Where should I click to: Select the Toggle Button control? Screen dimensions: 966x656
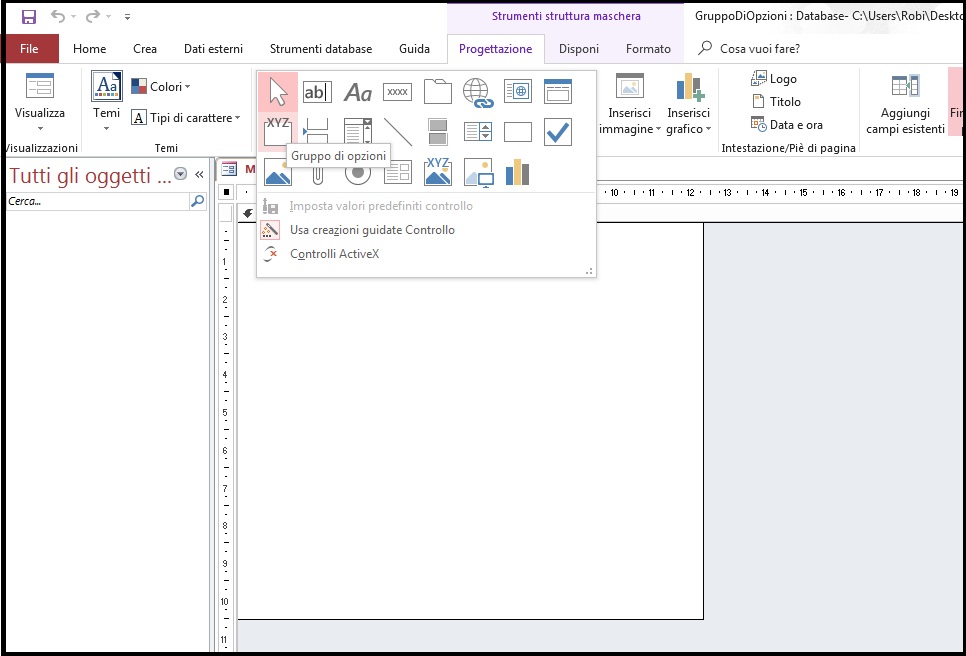pos(437,131)
